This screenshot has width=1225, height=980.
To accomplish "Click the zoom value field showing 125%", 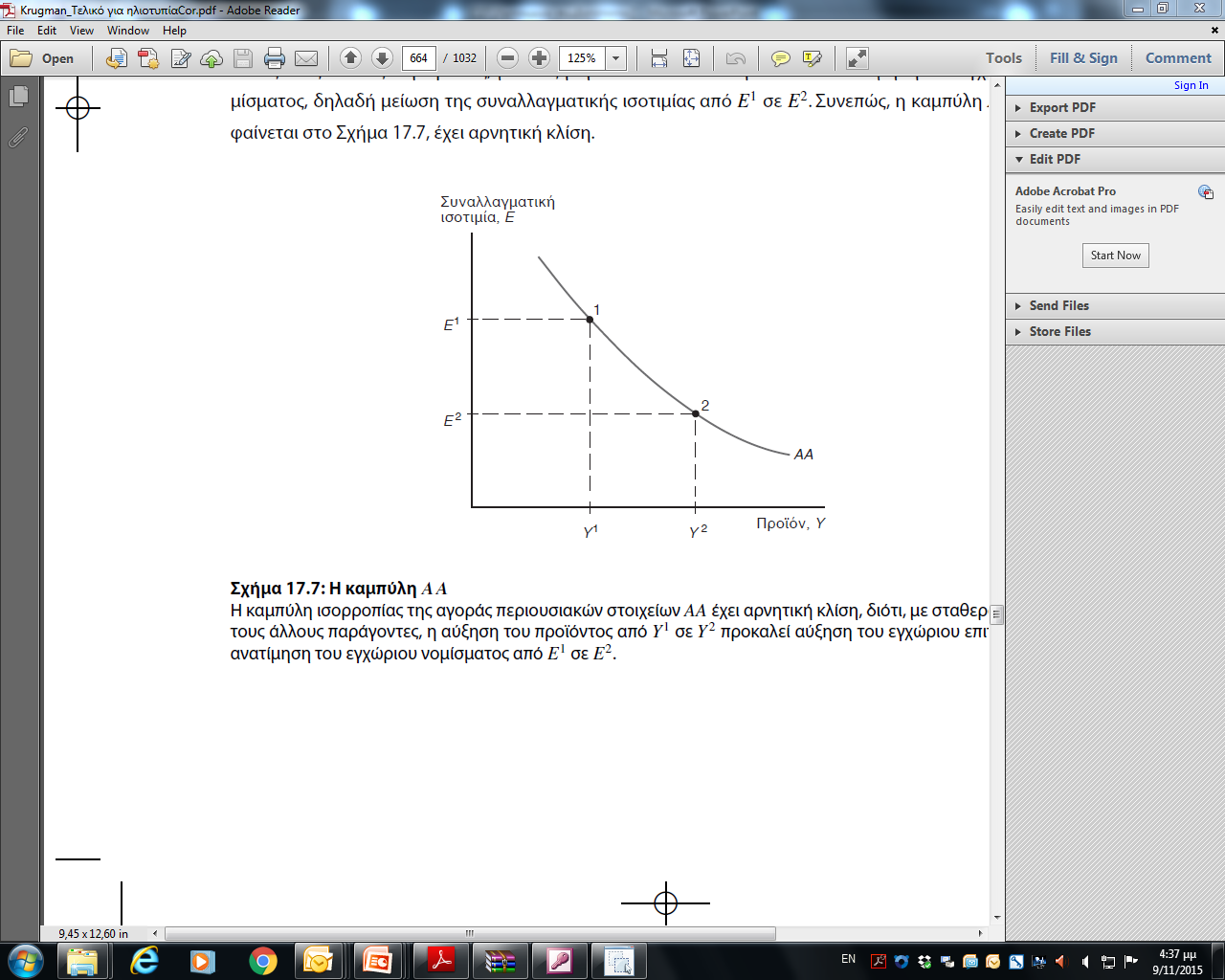I will 582,58.
